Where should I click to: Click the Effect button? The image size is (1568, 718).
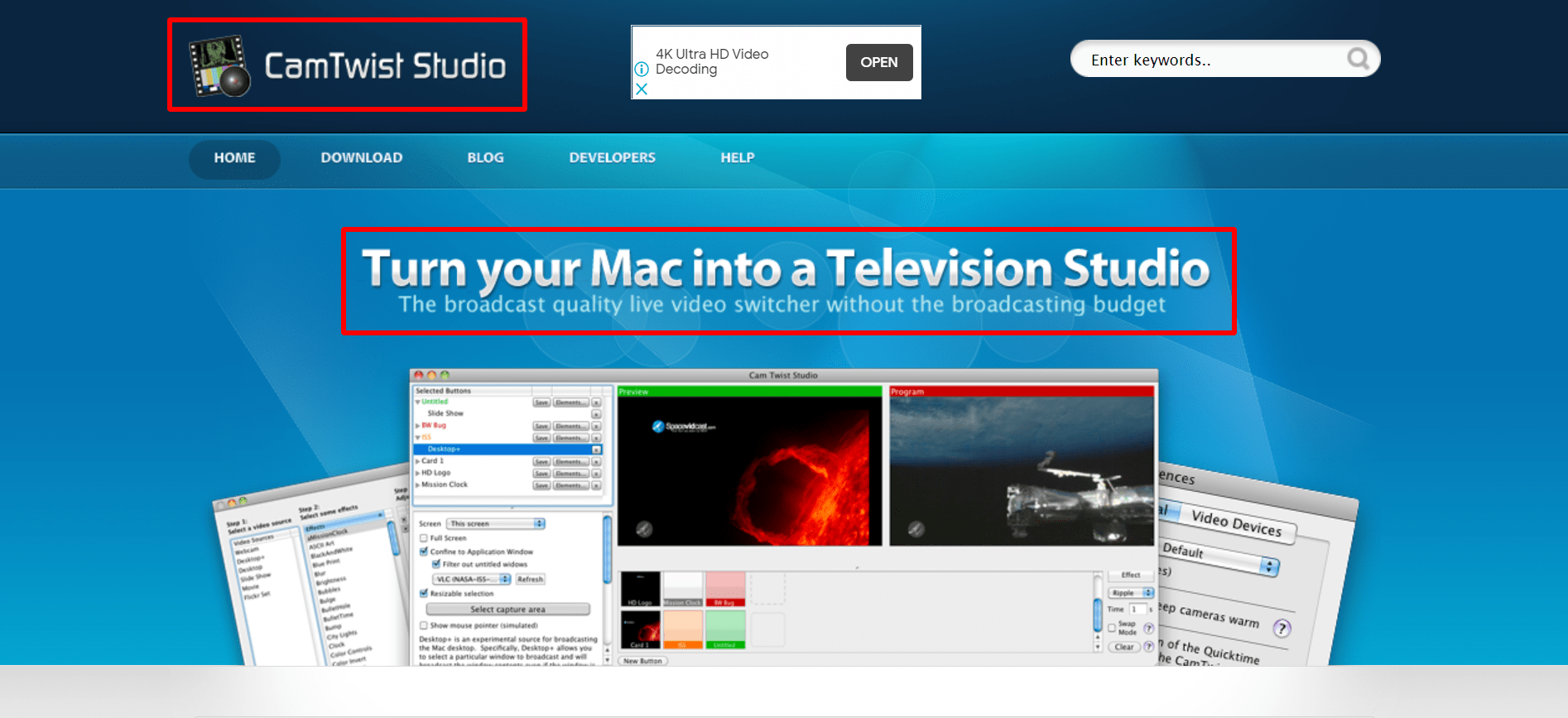click(x=1131, y=575)
